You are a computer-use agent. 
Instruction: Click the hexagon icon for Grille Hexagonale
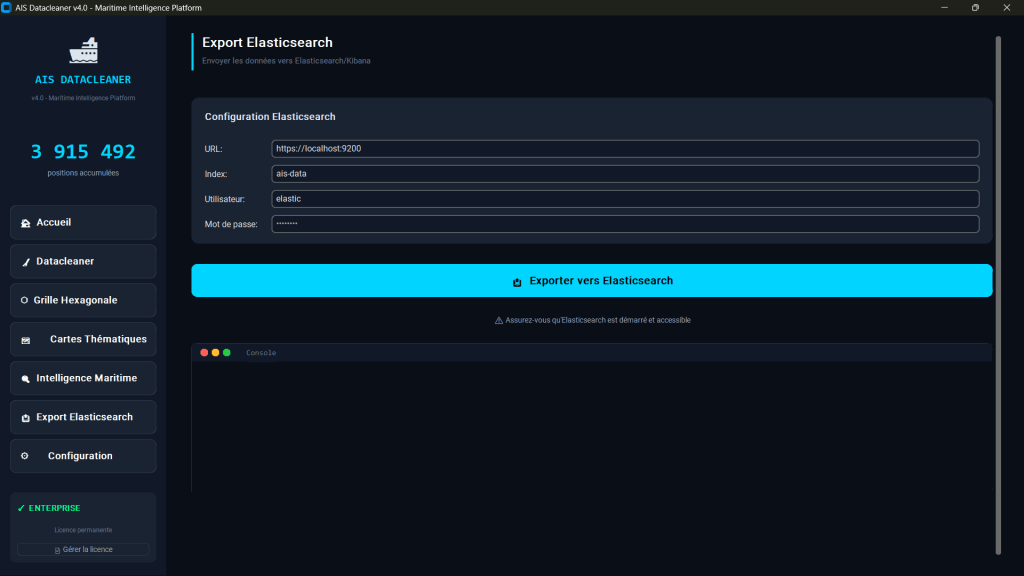[x=24, y=300]
